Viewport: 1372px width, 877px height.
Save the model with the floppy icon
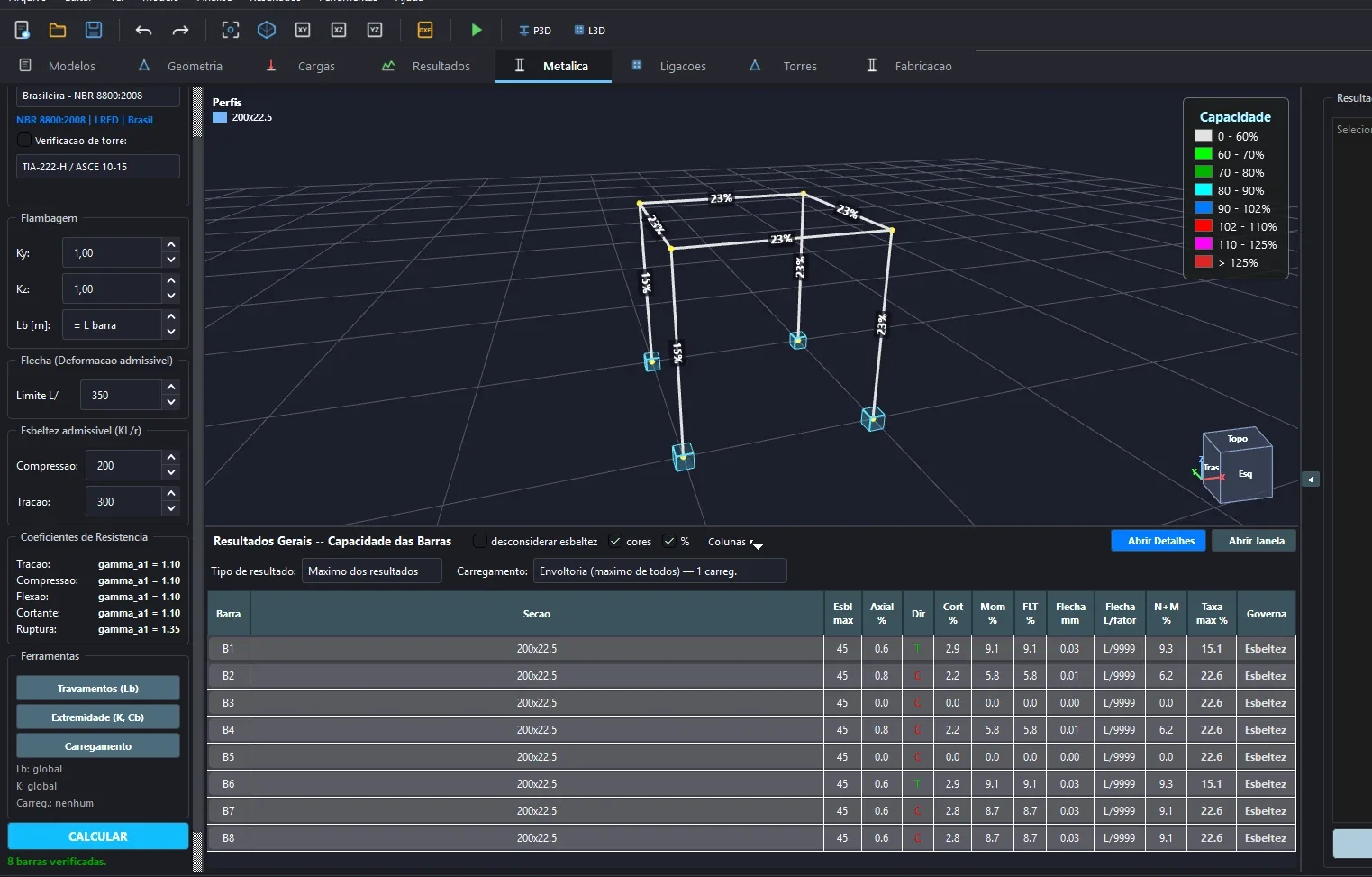pyautogui.click(x=94, y=30)
